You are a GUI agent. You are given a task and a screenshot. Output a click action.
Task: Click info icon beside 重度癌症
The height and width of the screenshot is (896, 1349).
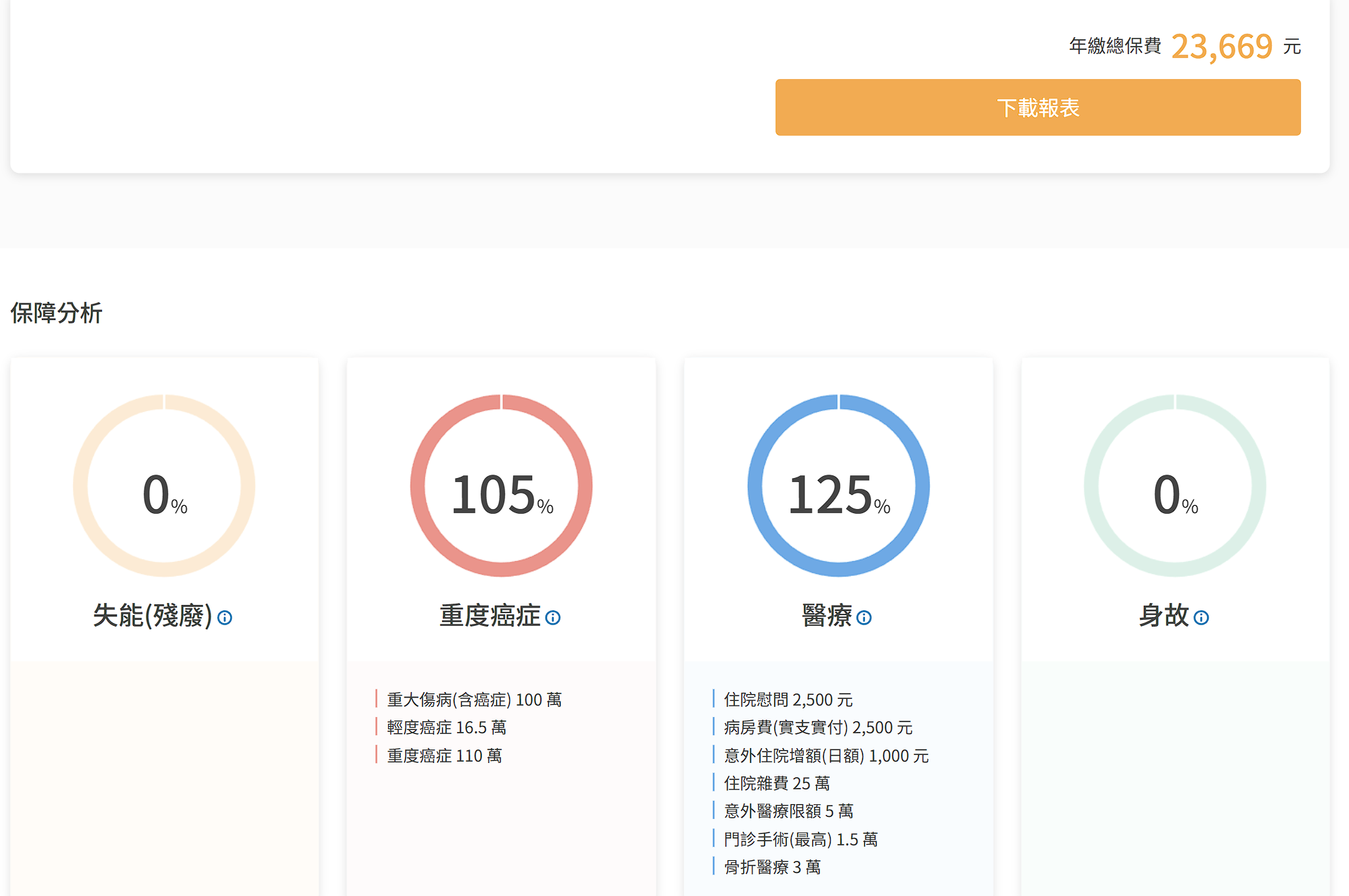552,618
